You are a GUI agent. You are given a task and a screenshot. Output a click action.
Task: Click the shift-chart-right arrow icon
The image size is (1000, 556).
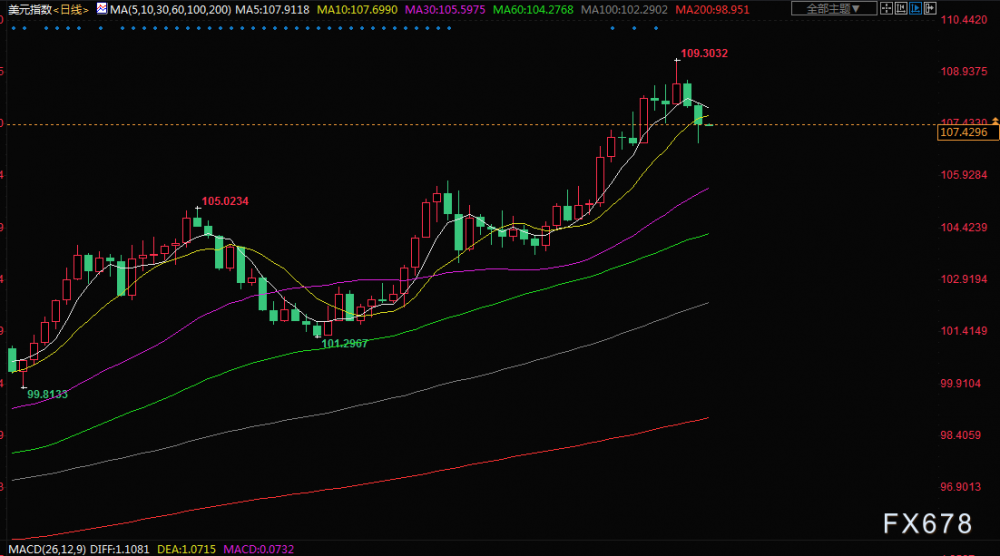coord(930,8)
